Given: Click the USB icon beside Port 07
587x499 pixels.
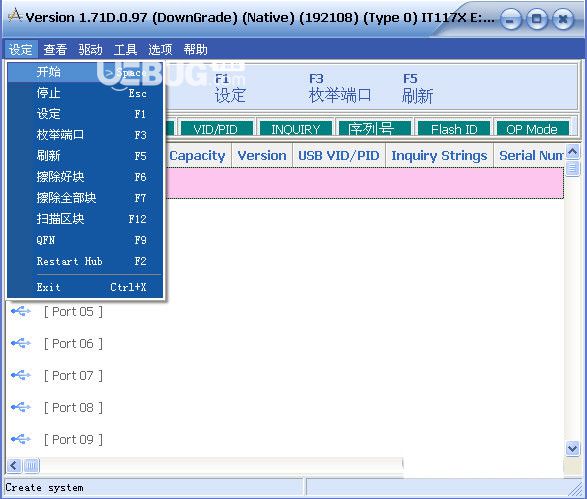Looking at the screenshot, I should click(x=21, y=375).
